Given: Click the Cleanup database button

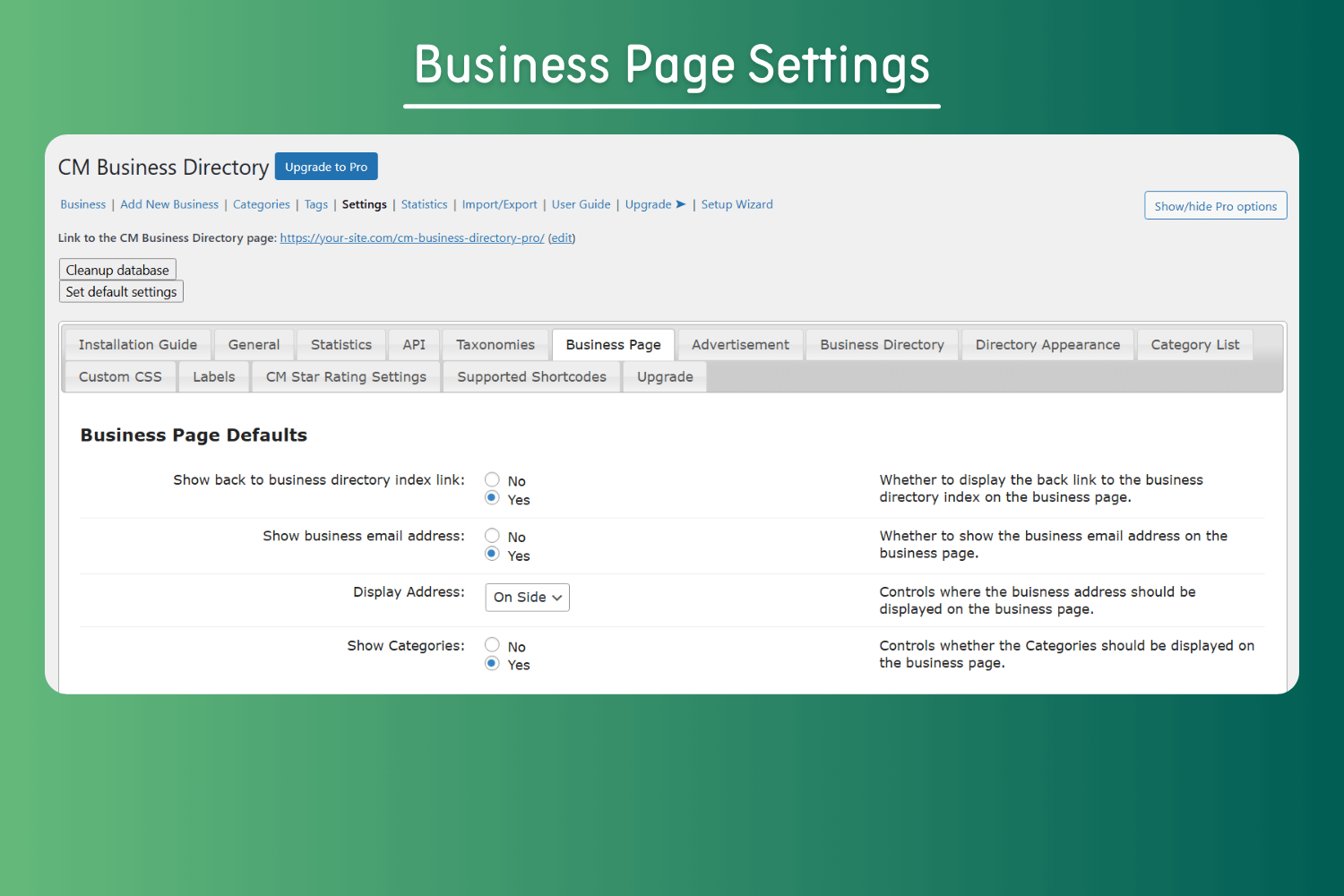Looking at the screenshot, I should [x=117, y=270].
